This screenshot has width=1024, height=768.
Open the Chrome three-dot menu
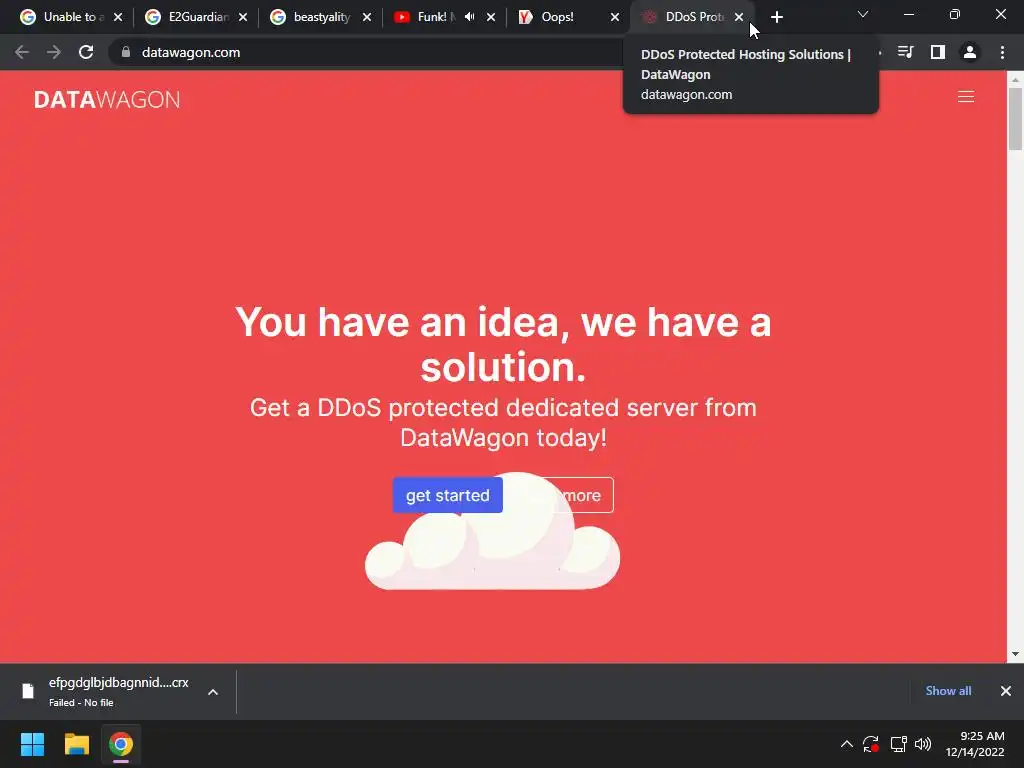[x=1002, y=52]
